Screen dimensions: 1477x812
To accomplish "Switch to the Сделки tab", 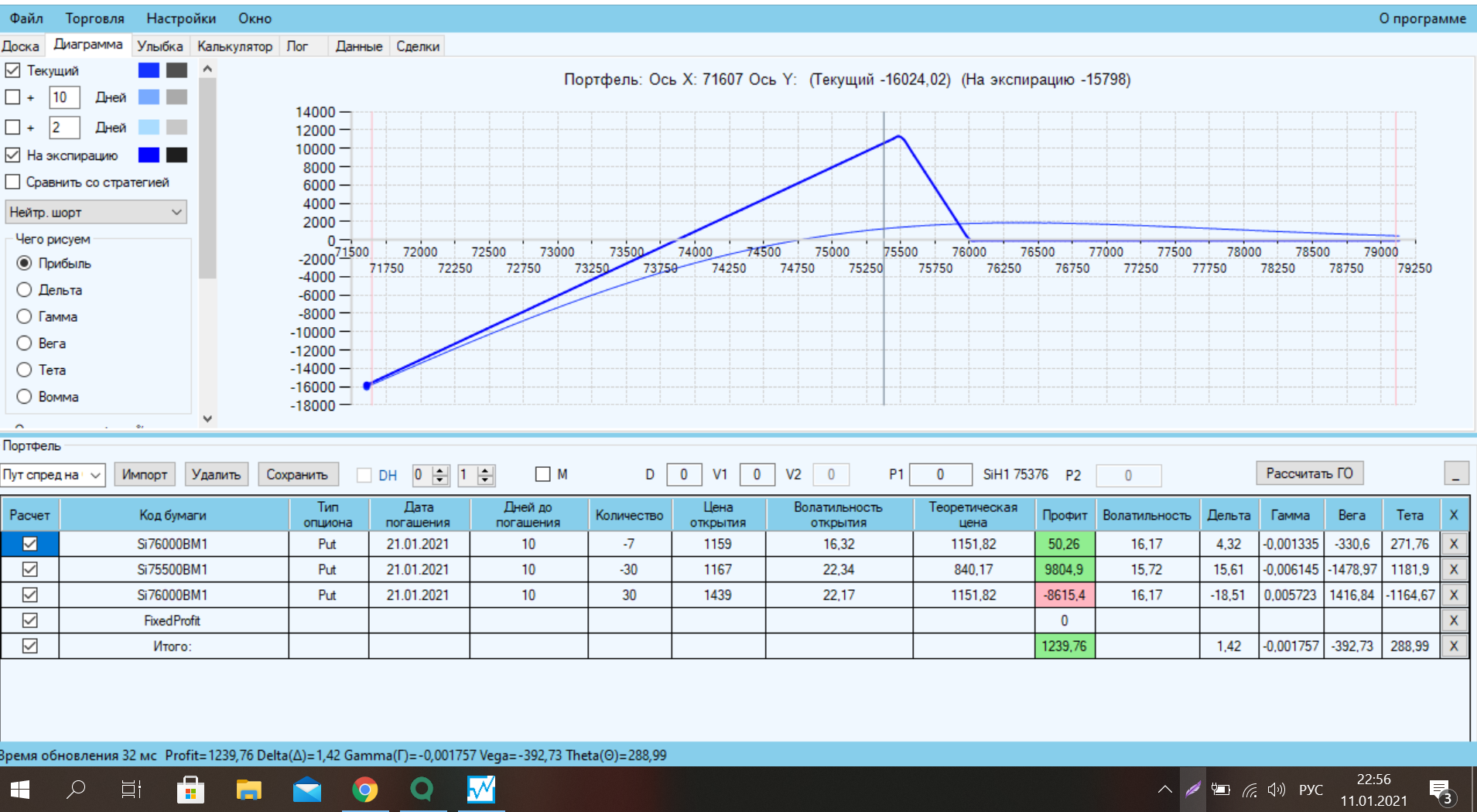I will tap(418, 46).
